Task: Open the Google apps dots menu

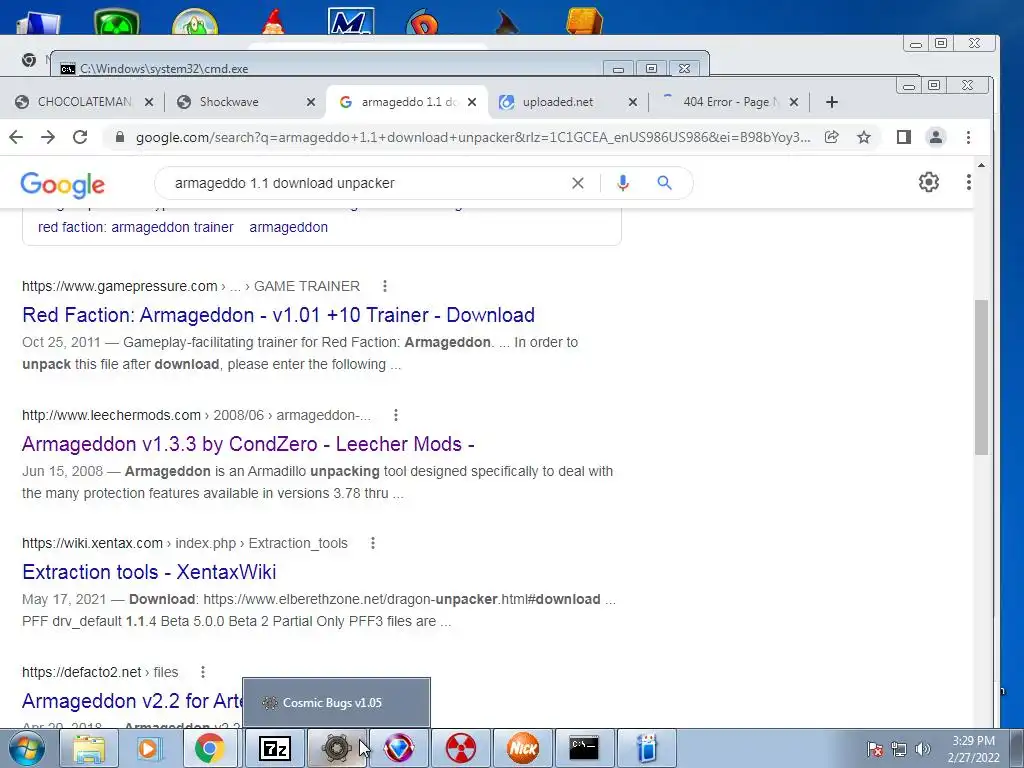Action: coord(968,182)
